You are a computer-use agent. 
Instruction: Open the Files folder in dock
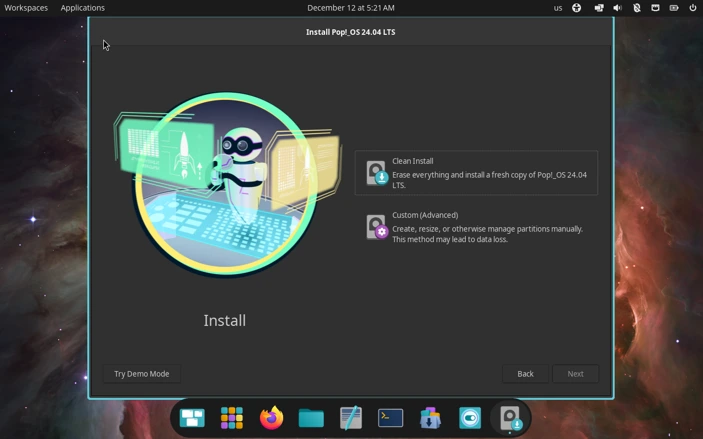coord(311,418)
